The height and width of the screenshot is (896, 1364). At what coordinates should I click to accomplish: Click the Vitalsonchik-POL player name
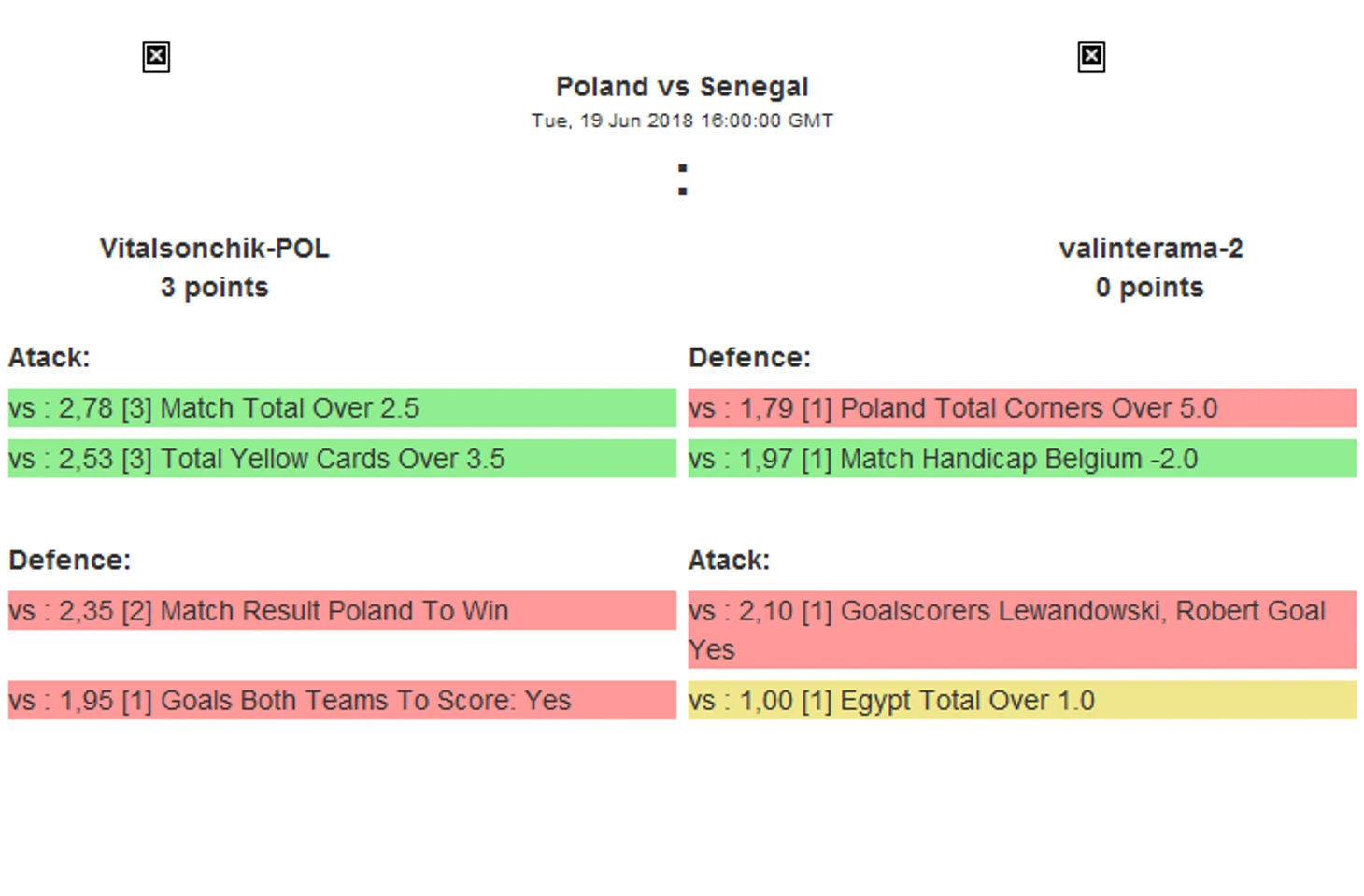pyautogui.click(x=215, y=249)
